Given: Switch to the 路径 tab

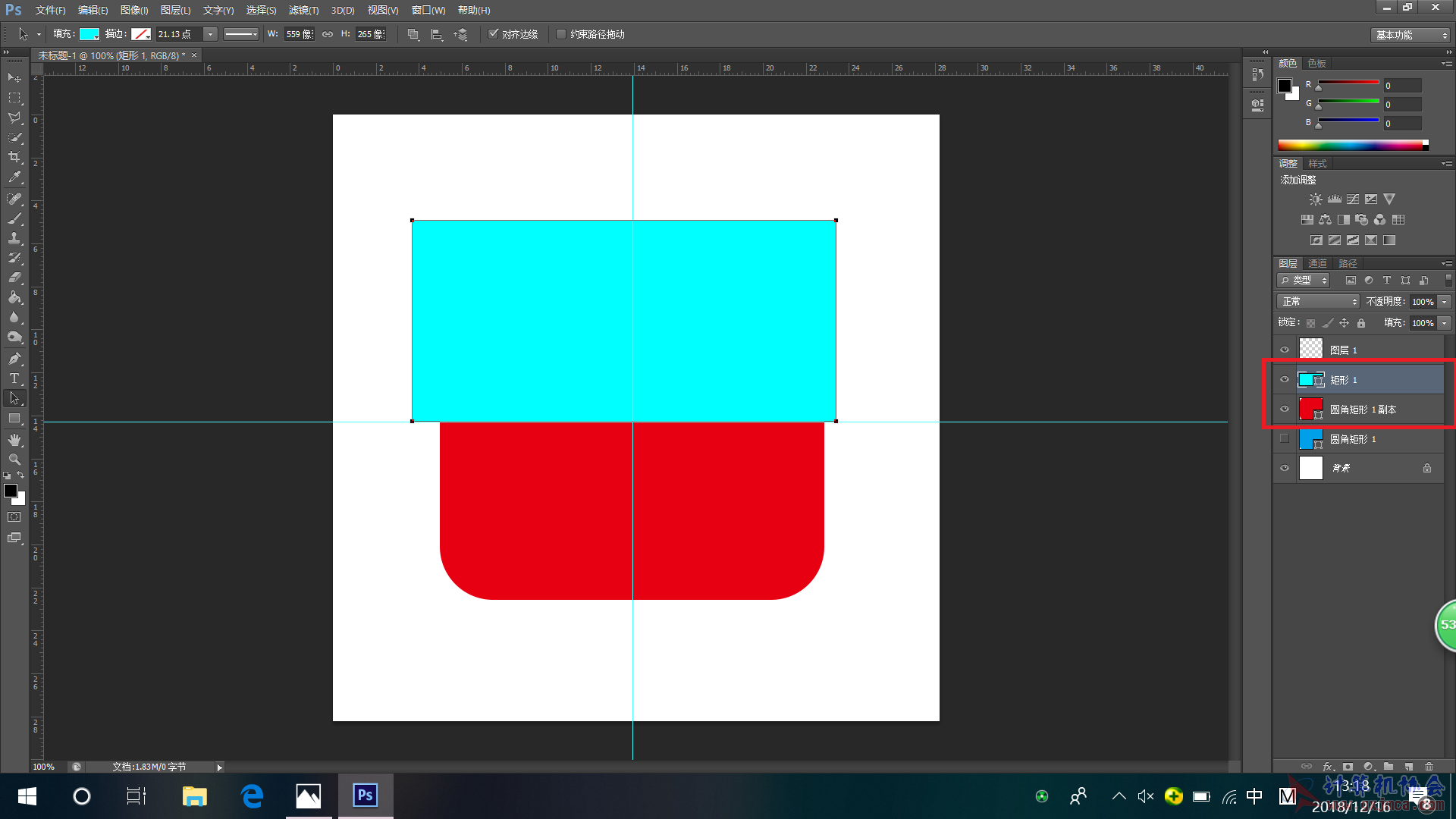Looking at the screenshot, I should [x=1348, y=263].
